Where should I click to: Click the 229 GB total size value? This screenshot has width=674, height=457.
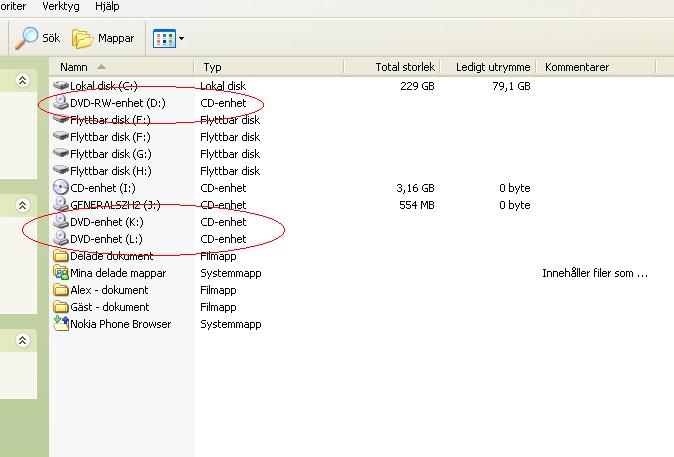pos(417,86)
